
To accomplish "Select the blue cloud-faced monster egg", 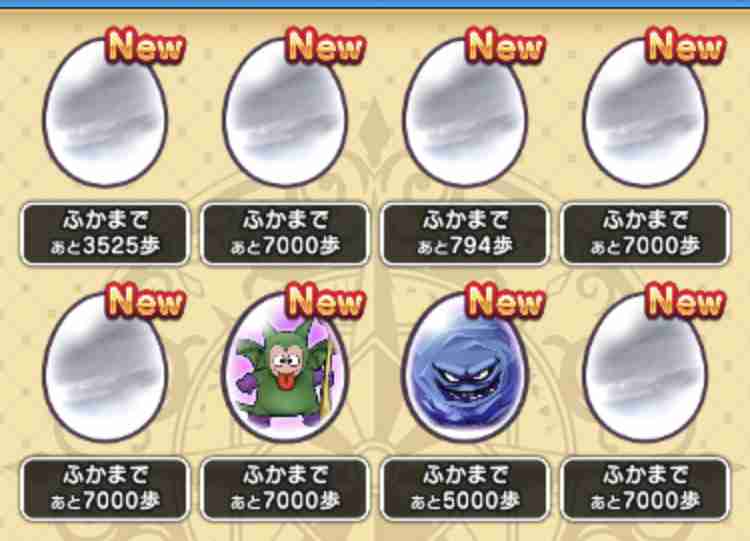I will [465, 367].
